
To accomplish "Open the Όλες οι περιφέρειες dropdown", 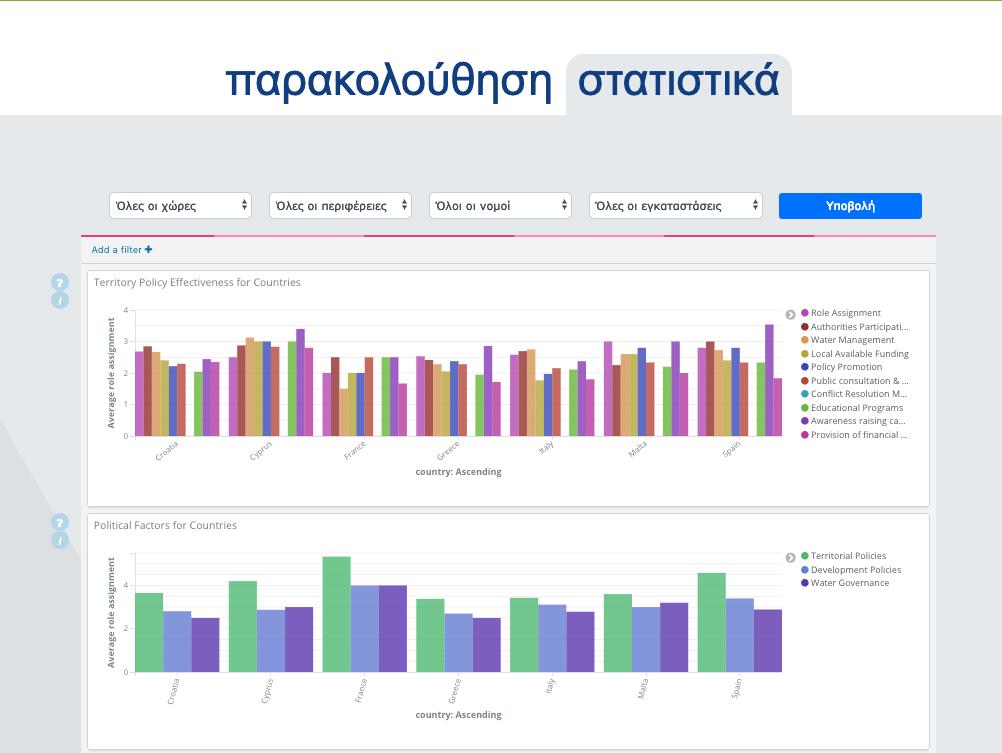I will 340,206.
